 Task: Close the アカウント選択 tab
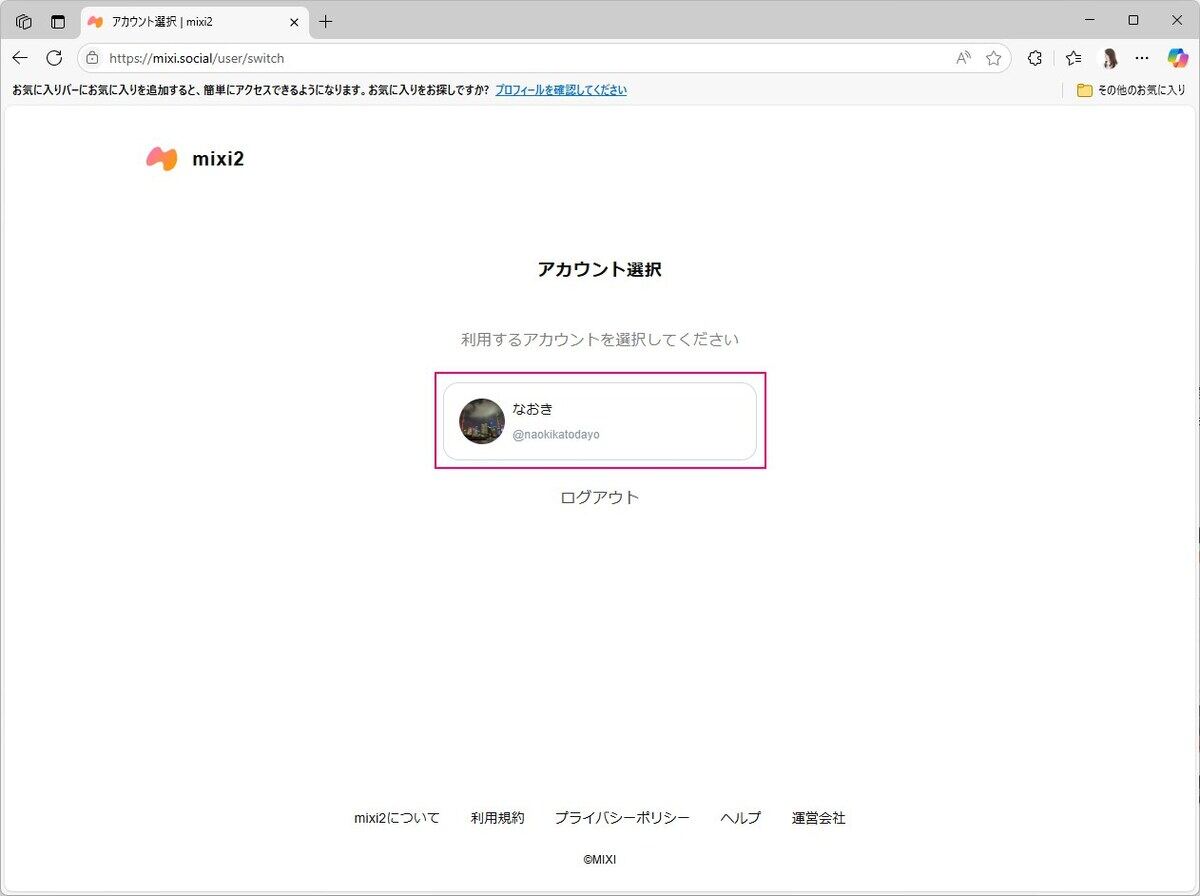(294, 22)
